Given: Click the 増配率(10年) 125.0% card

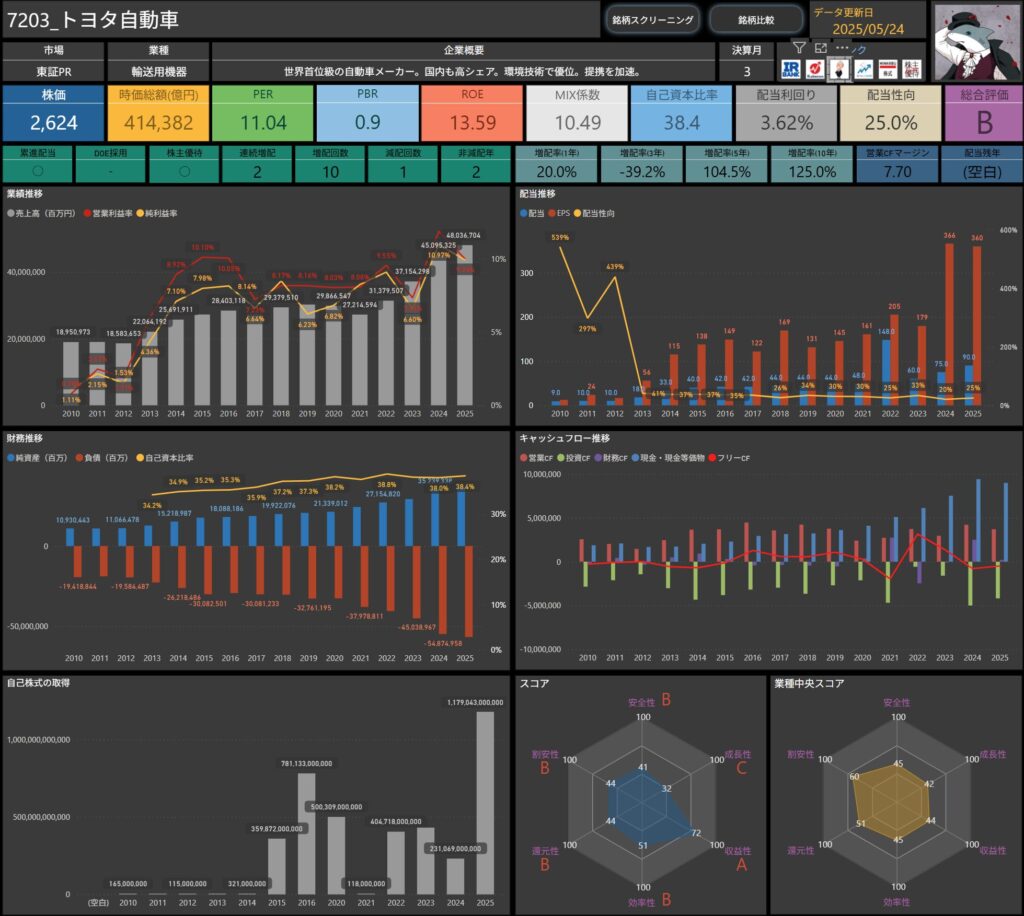Looking at the screenshot, I should [812, 164].
